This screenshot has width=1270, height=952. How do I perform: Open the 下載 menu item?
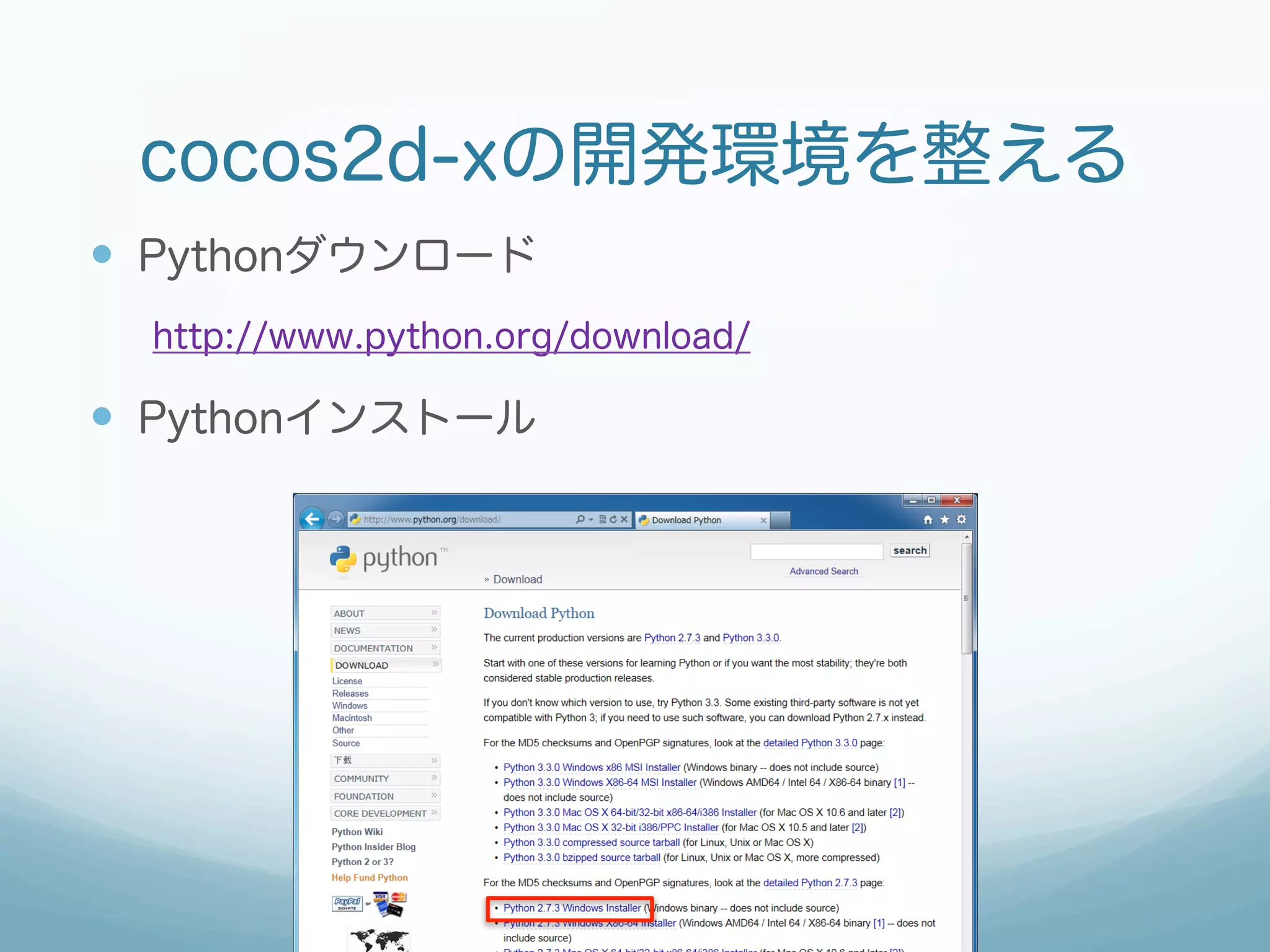coord(385,760)
